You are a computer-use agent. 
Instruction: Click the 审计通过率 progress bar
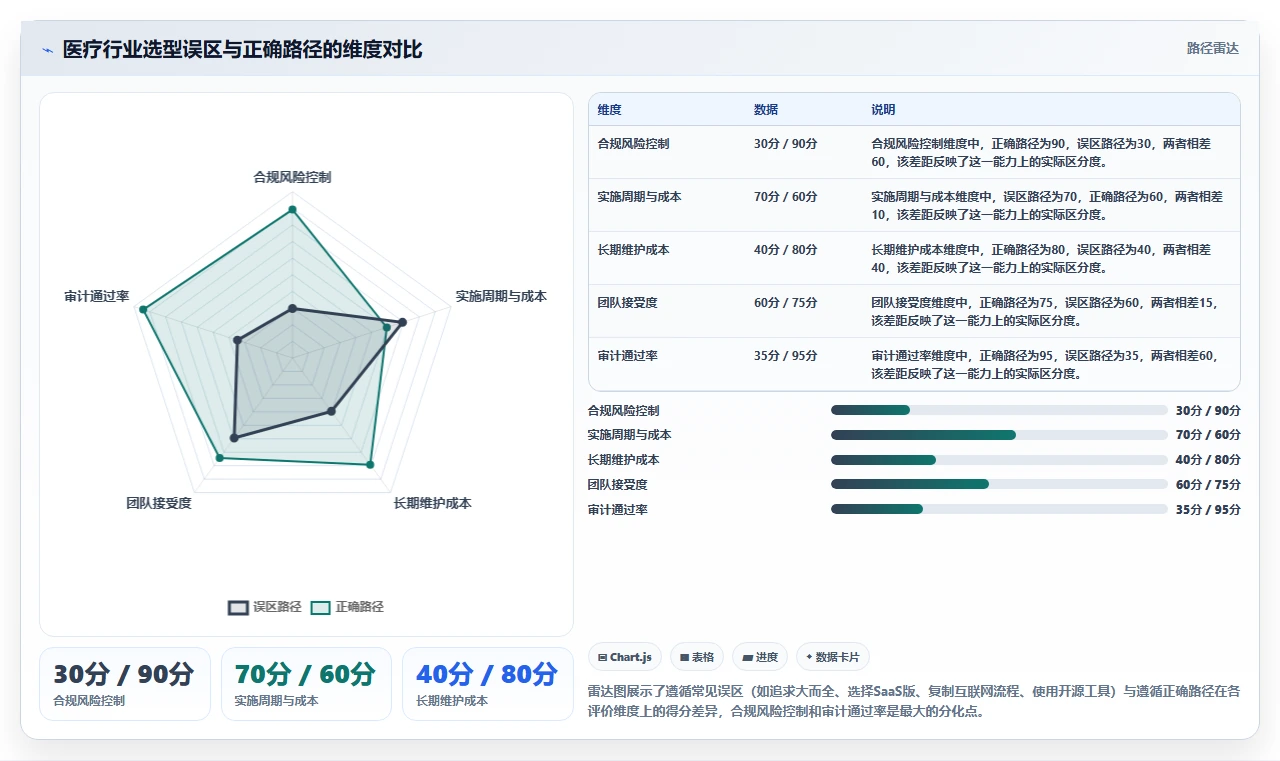point(999,509)
